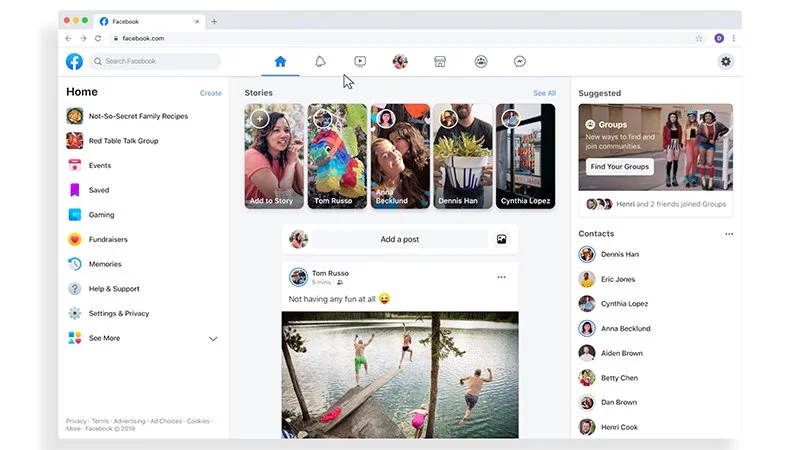Open the lake jumping photo in post
800x450 pixels.
coord(400,375)
